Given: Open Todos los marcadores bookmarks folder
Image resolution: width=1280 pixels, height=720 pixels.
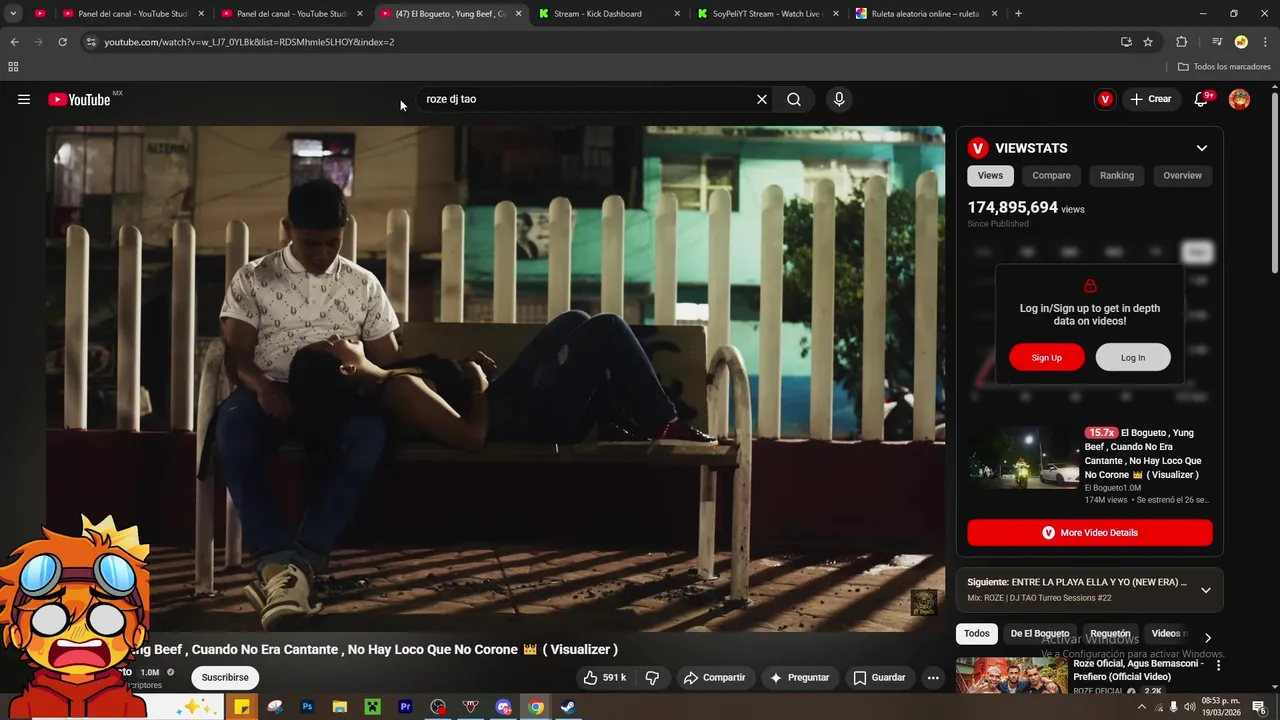Looking at the screenshot, I should 1224,67.
